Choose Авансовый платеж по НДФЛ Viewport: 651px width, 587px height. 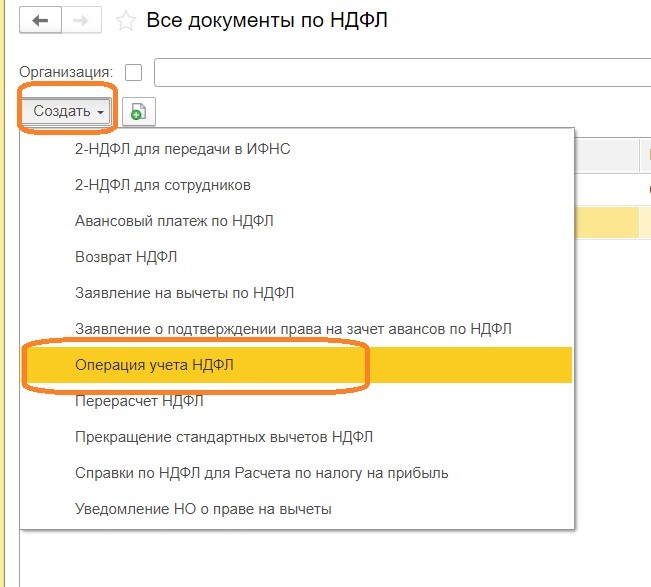pos(297,221)
